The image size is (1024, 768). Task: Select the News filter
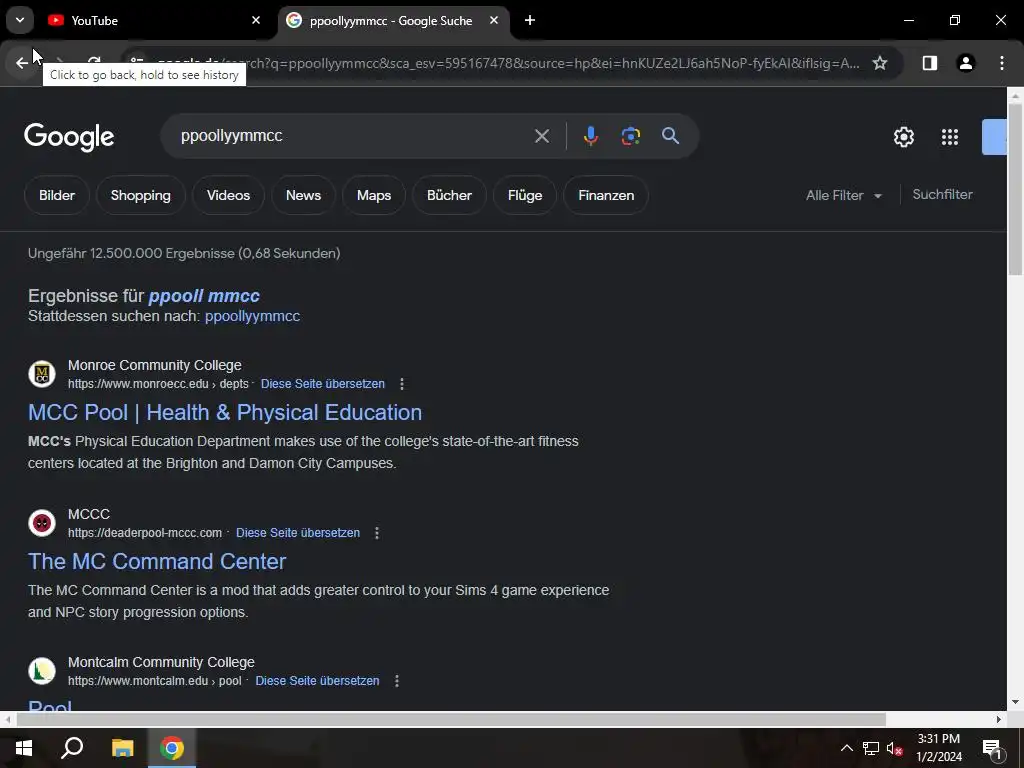click(x=303, y=195)
